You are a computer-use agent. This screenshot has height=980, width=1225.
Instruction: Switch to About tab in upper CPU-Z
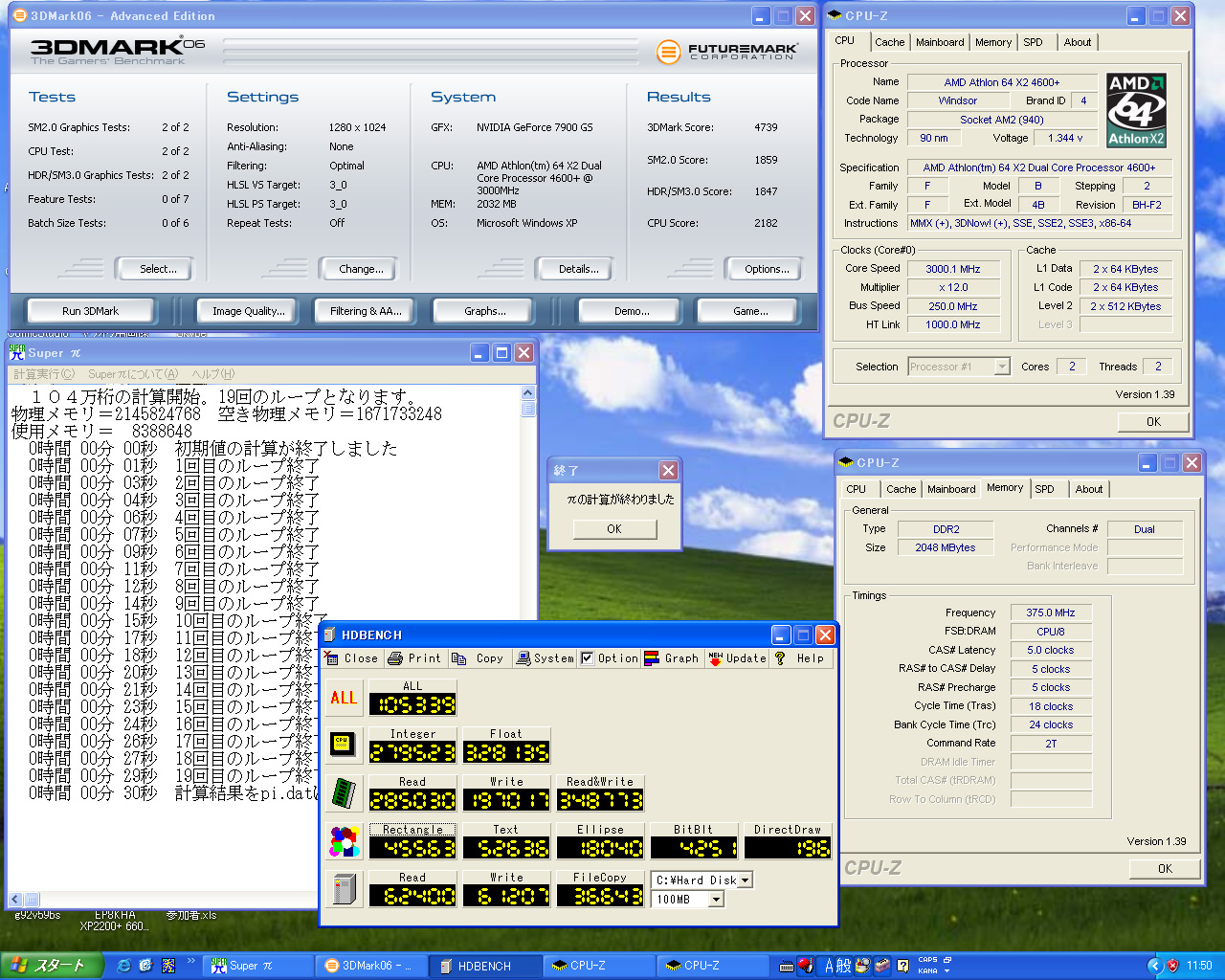coord(1078,42)
